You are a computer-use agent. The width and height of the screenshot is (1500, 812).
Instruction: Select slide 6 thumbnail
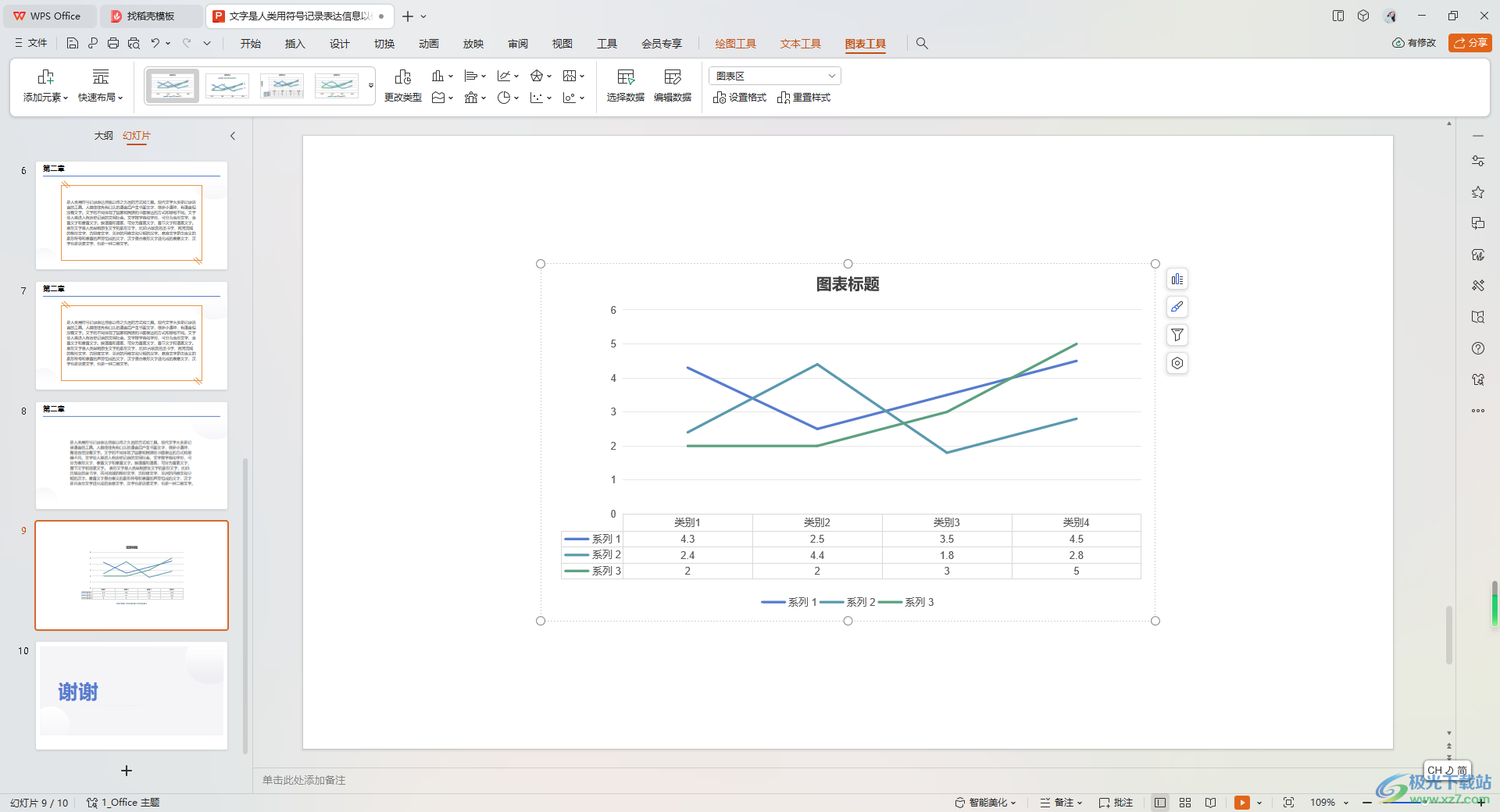pos(131,215)
